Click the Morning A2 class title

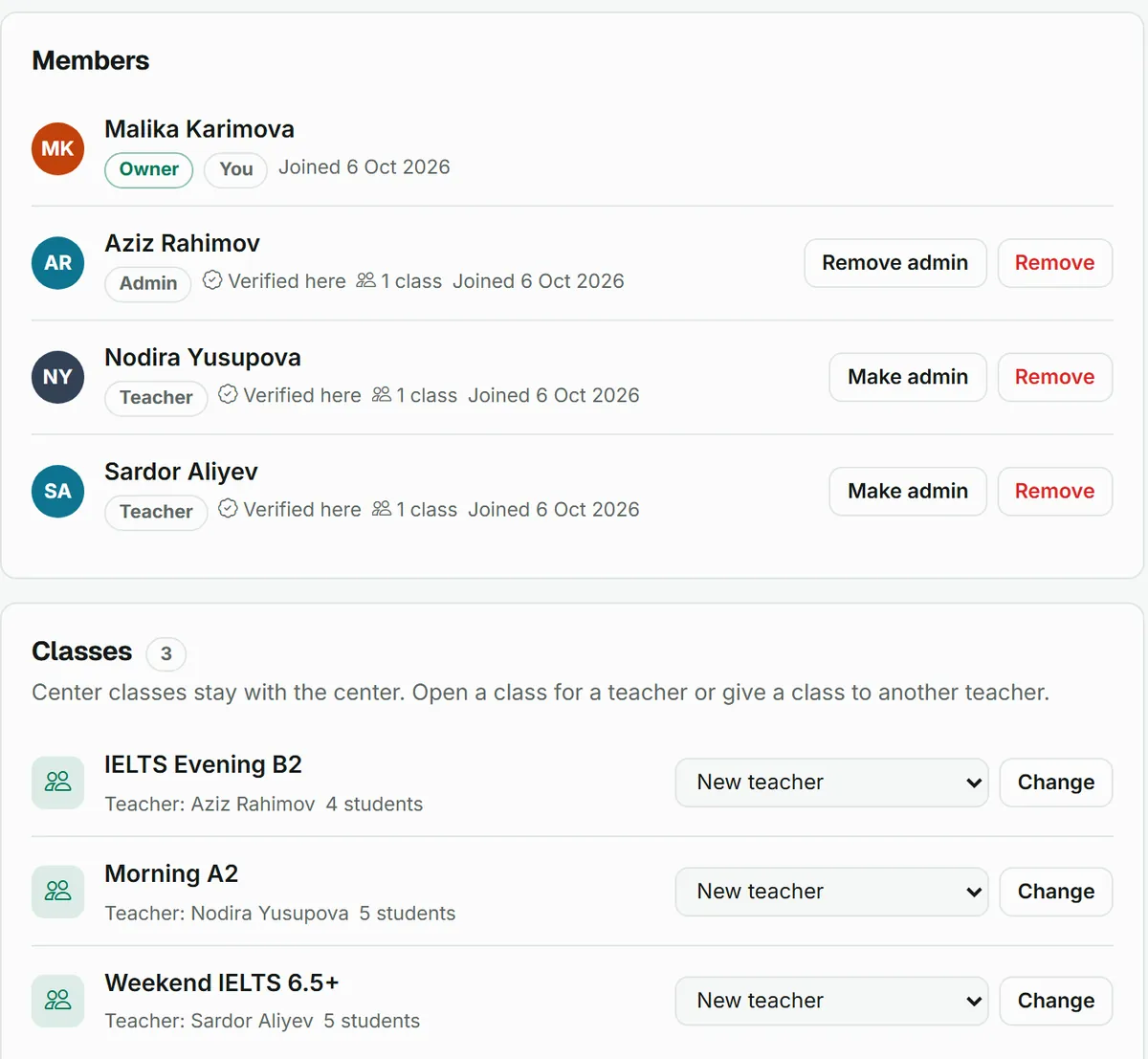(x=171, y=873)
